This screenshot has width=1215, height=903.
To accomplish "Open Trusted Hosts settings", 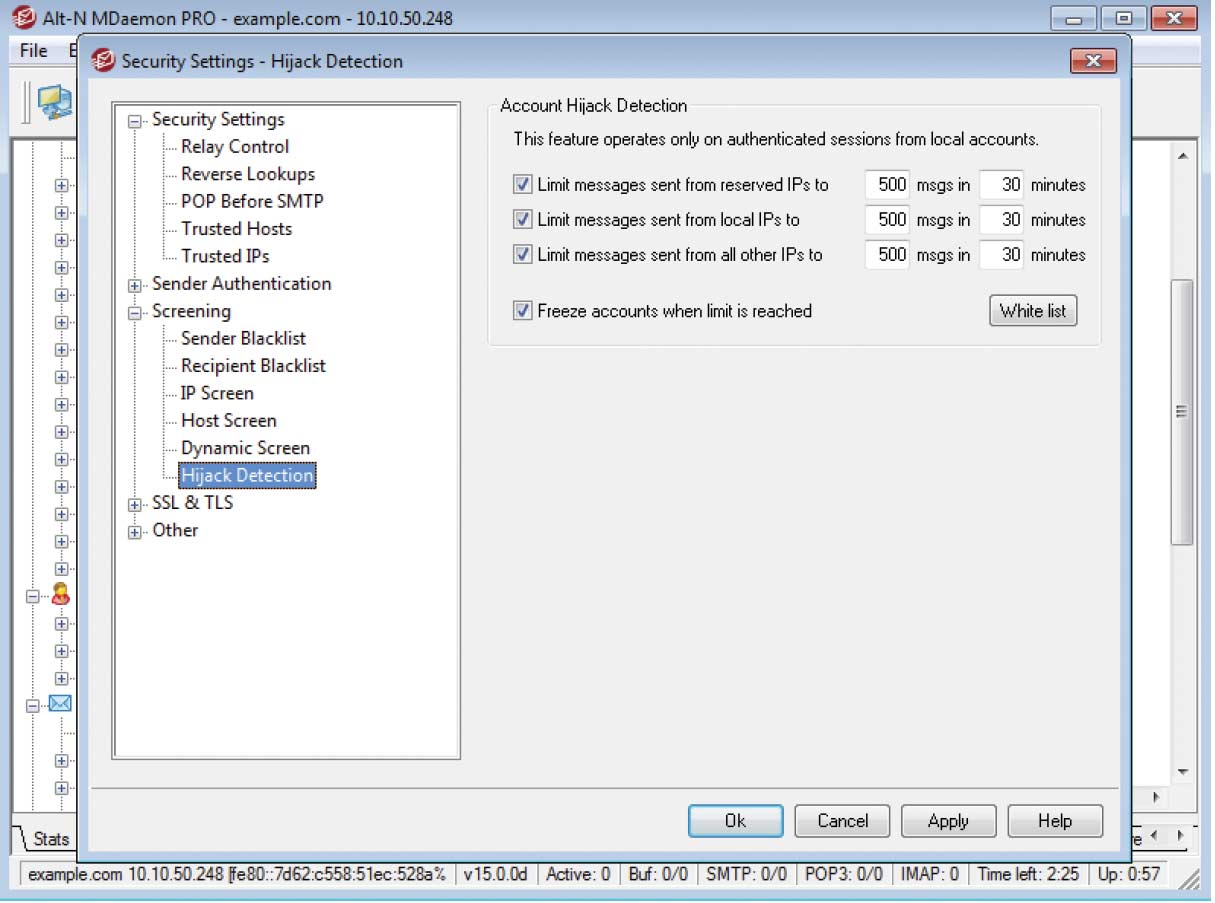I will click(x=236, y=229).
